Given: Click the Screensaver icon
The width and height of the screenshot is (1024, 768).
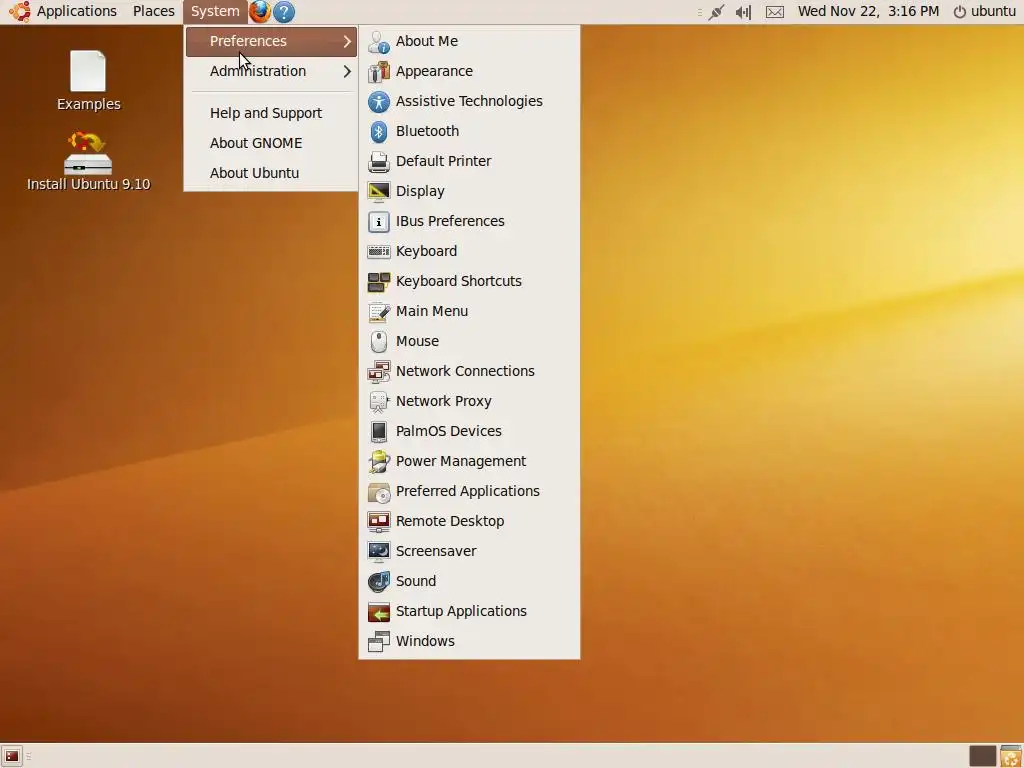Looking at the screenshot, I should (378, 552).
